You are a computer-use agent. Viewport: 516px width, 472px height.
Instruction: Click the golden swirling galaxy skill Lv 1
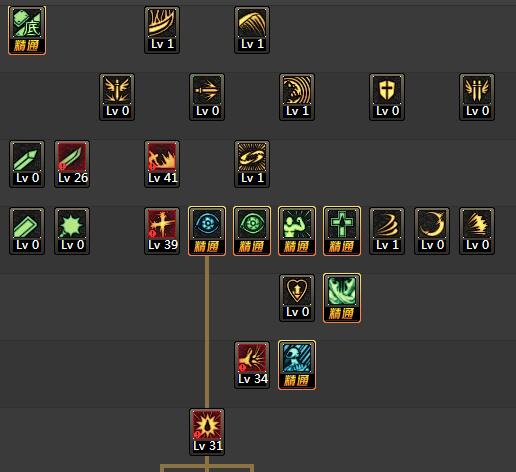point(252,164)
